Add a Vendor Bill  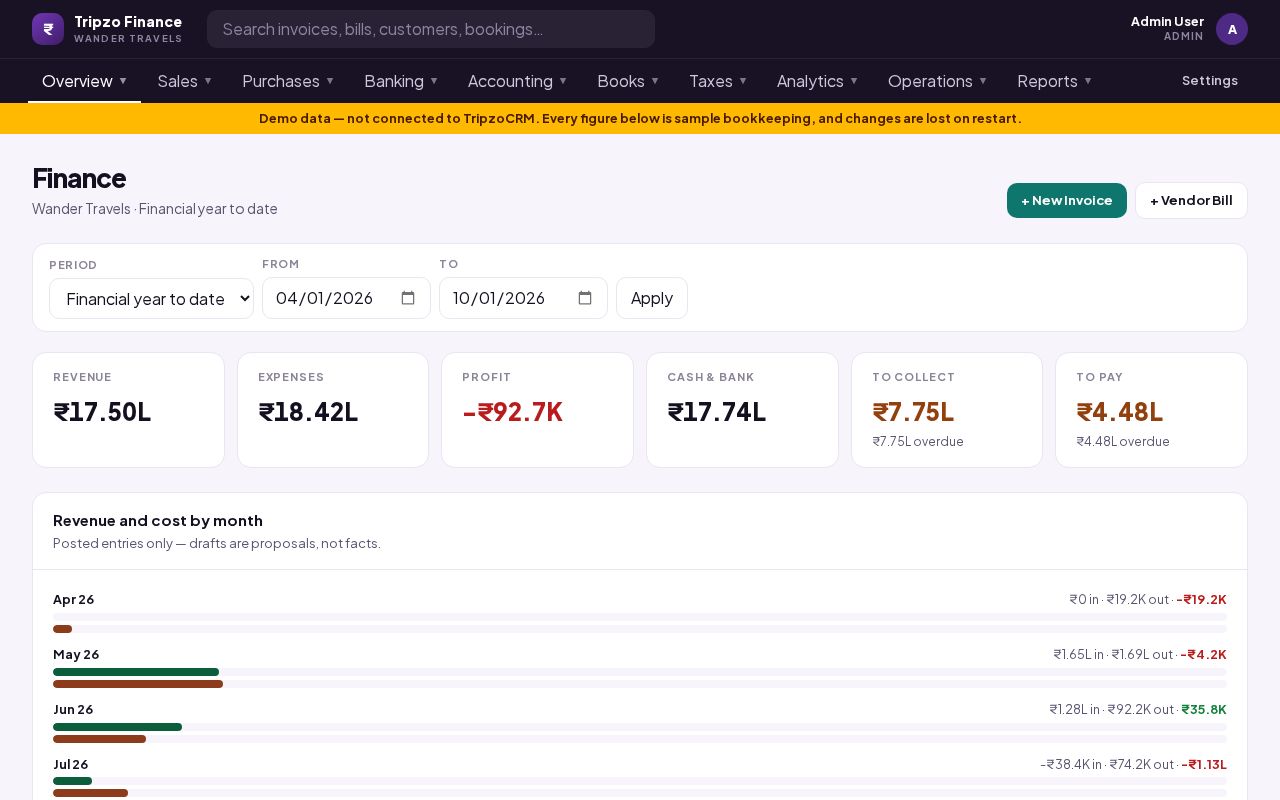pos(1191,200)
